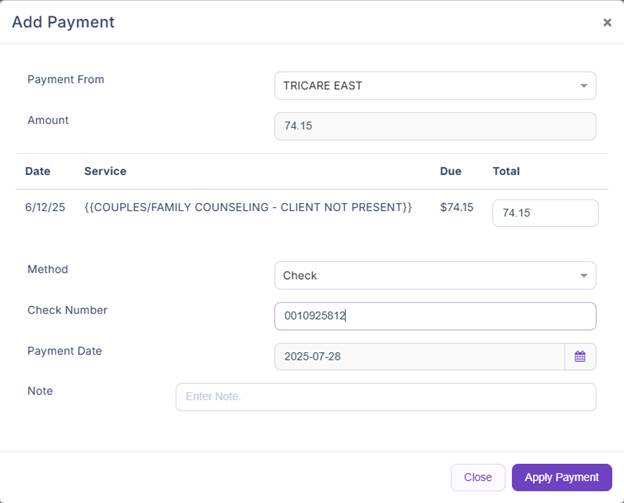Screen dimensions: 624x503
Task: Open the Payment Date calendar picker icon
Action: (580, 356)
